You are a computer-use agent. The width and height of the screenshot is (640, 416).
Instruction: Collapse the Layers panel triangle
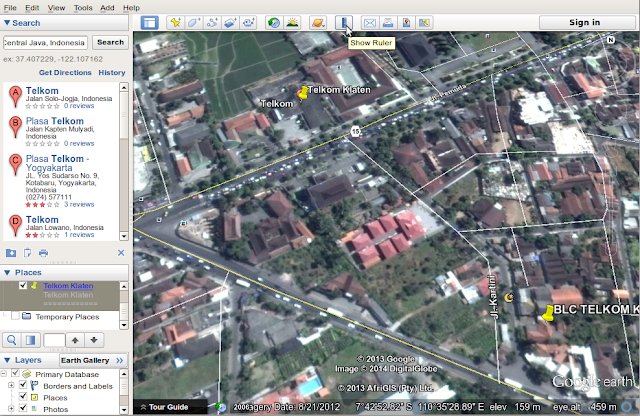7,360
